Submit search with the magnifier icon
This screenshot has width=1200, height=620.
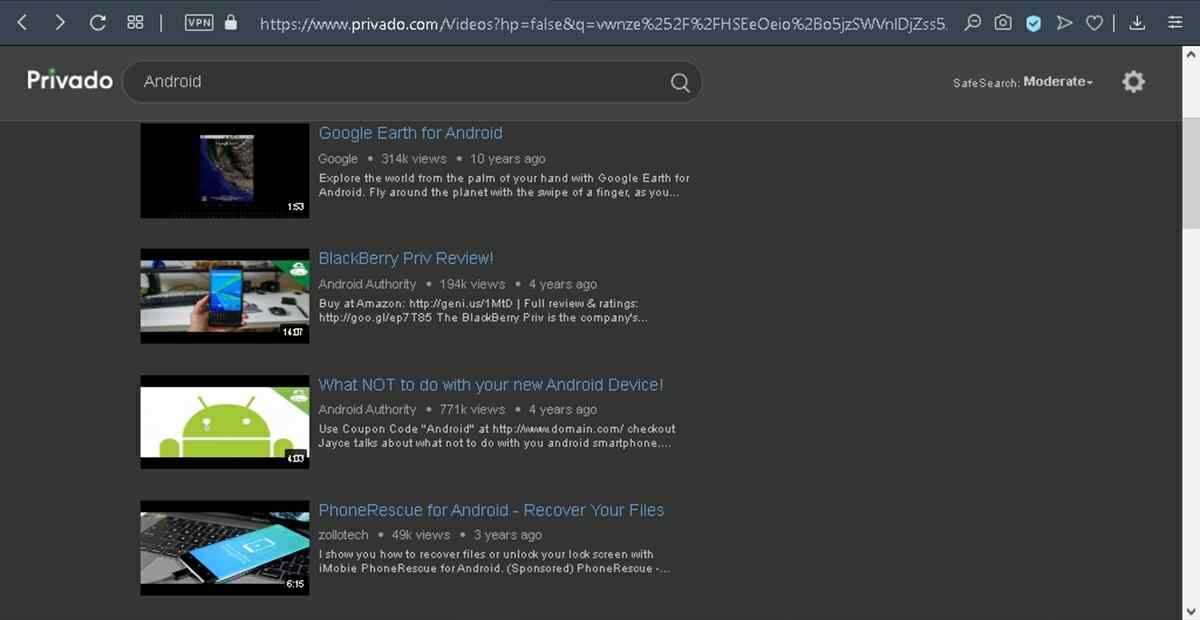(x=680, y=83)
